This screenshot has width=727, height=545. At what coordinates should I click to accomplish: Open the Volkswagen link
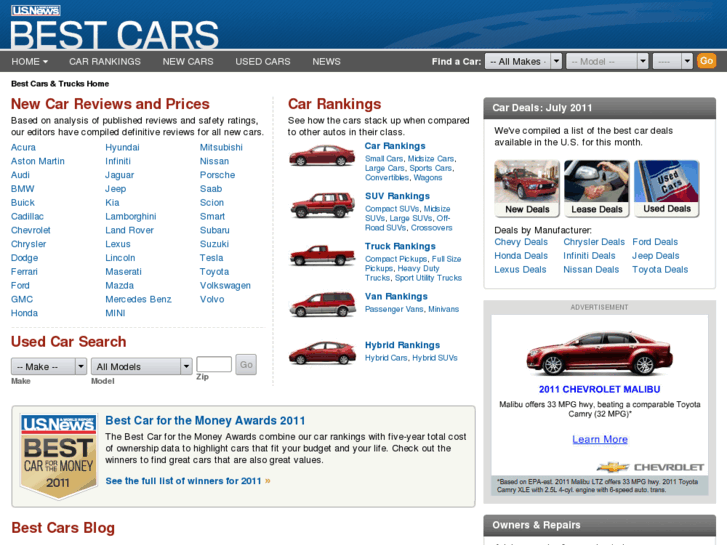coord(225,286)
